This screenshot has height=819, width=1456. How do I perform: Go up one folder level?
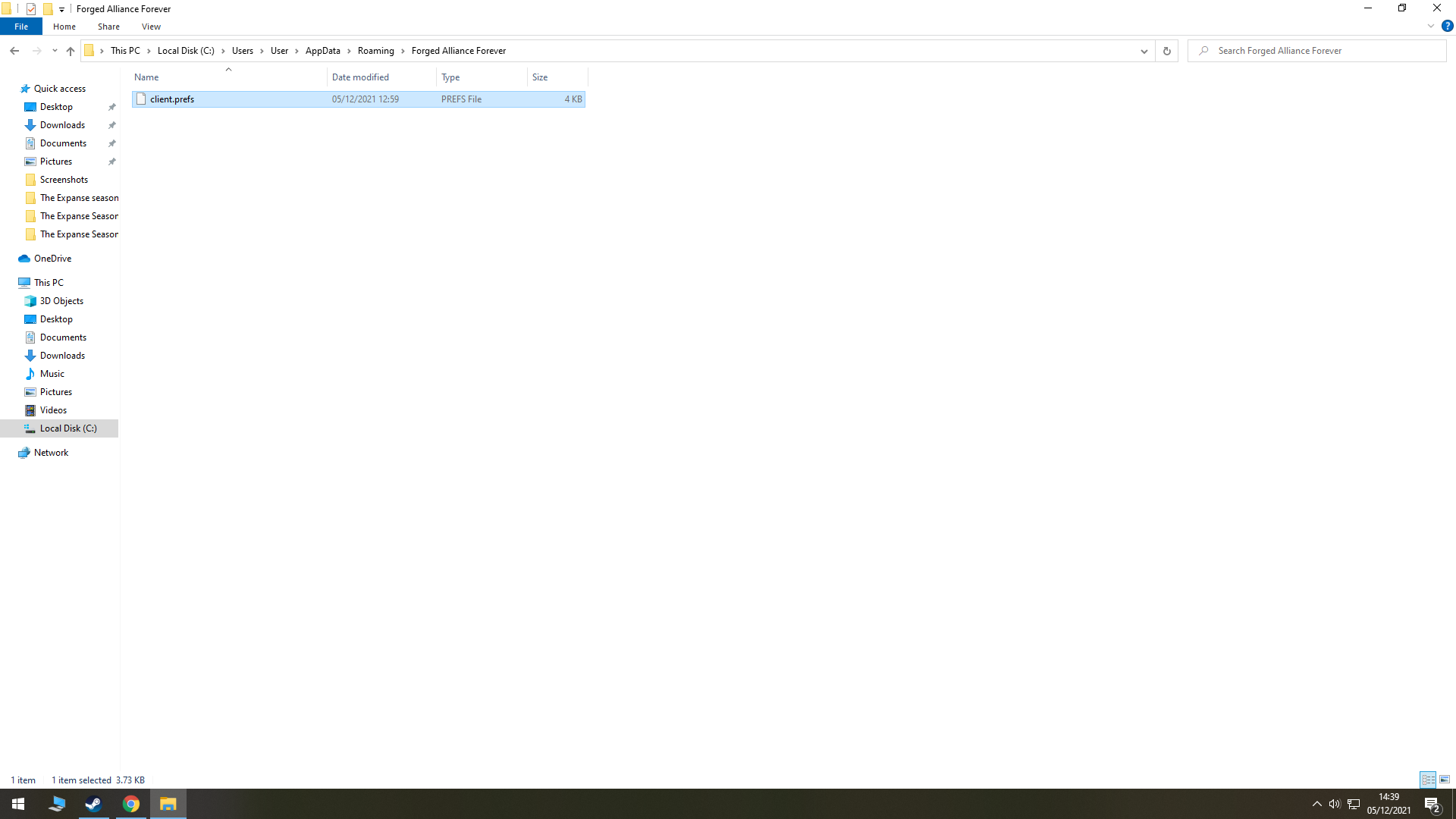click(71, 51)
